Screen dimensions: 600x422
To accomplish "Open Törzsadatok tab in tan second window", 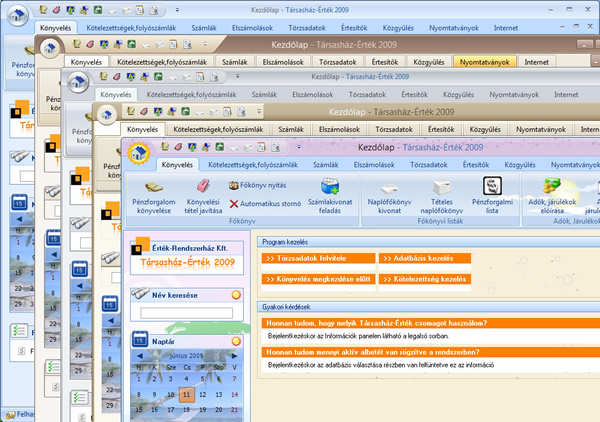I will coord(394,129).
